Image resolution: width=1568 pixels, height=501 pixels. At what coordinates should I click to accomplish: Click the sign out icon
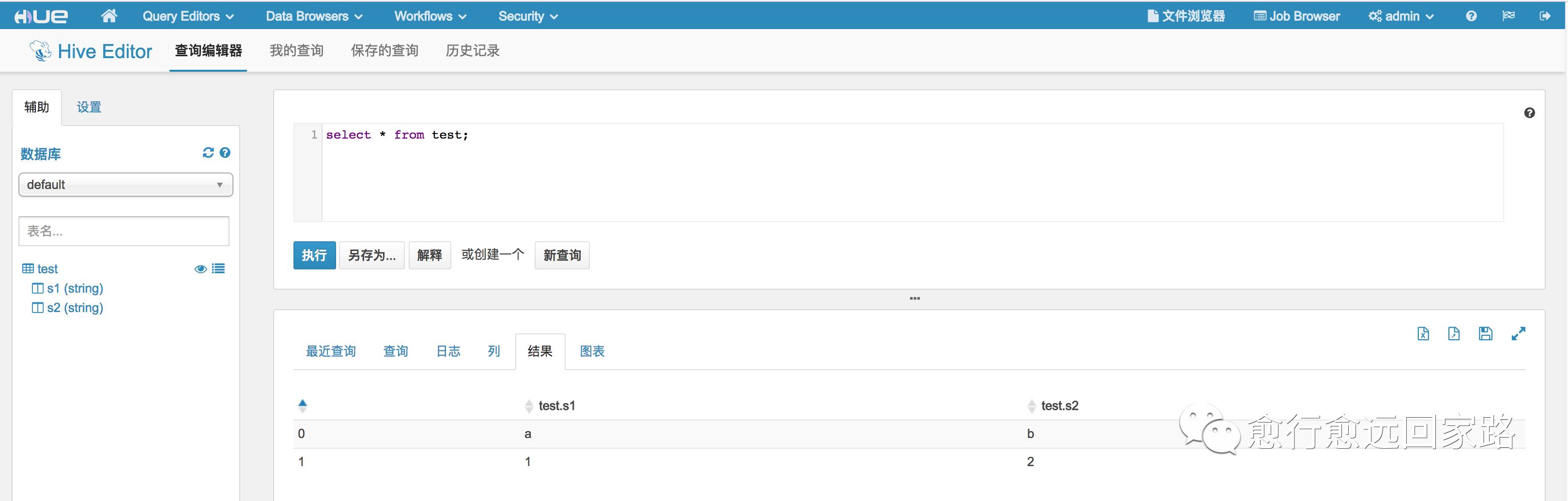pyautogui.click(x=1545, y=16)
